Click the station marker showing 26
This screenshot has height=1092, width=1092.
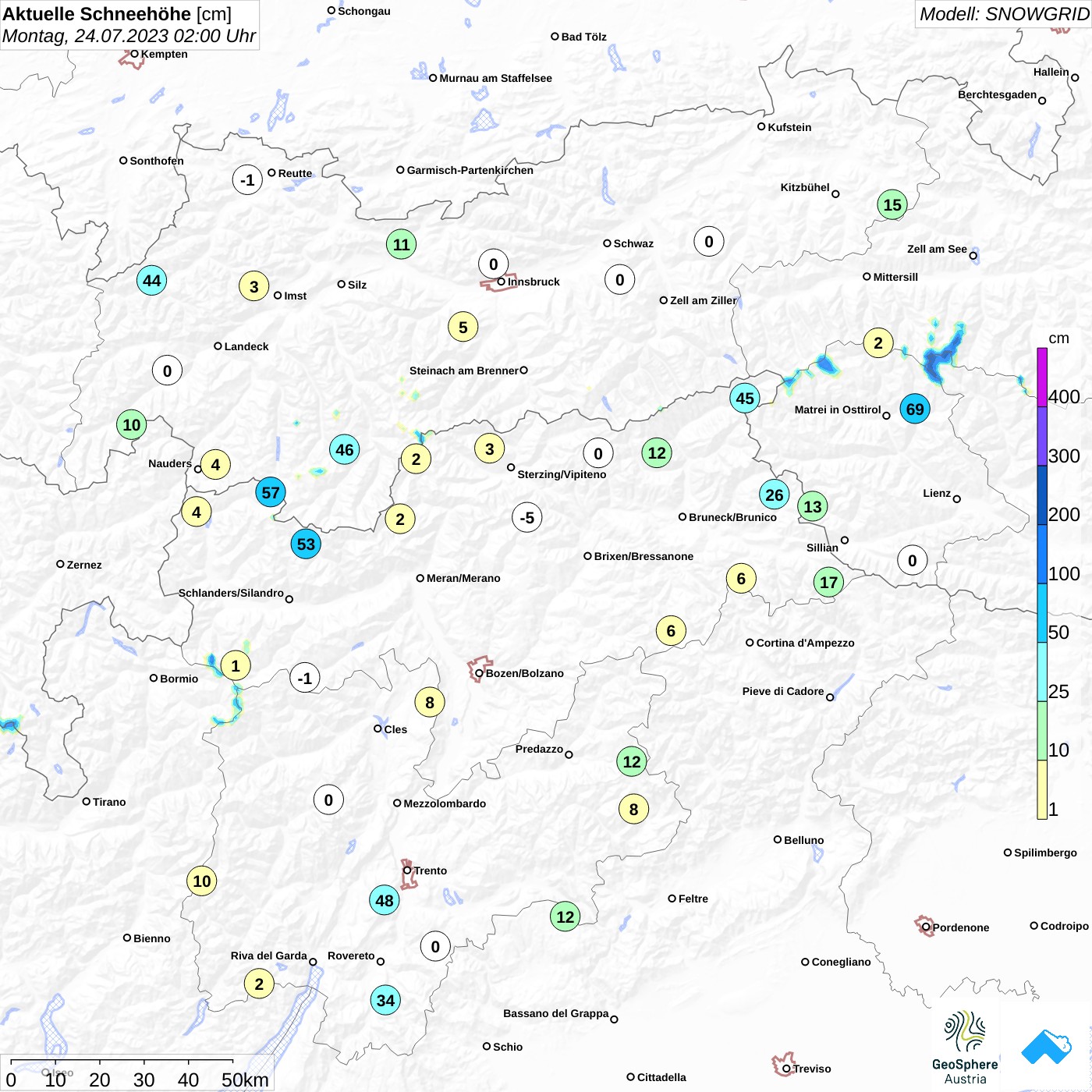coord(774,495)
